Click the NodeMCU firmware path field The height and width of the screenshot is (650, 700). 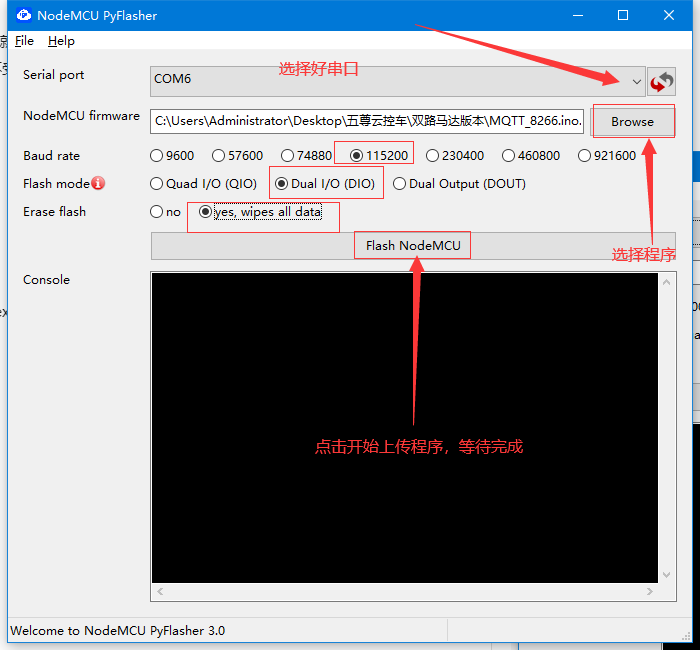pyautogui.click(x=367, y=121)
